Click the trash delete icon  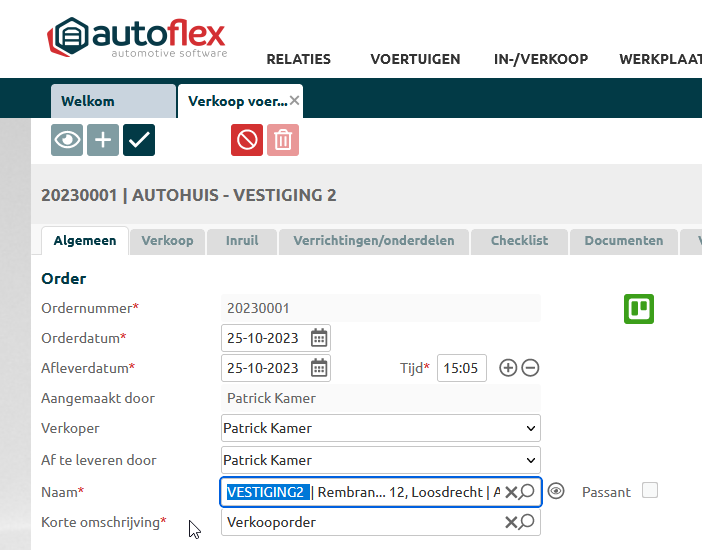coord(283,140)
